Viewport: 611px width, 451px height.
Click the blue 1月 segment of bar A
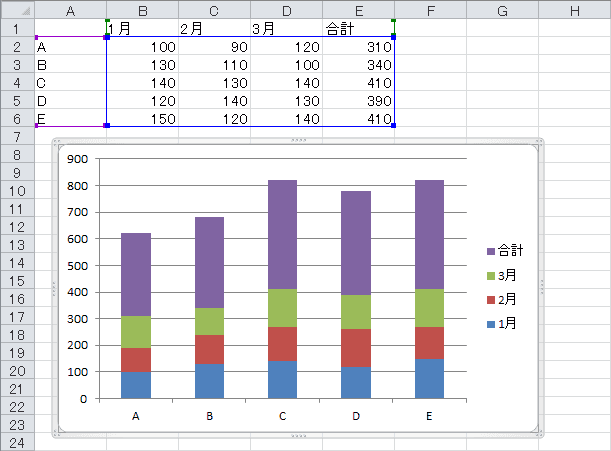135,384
